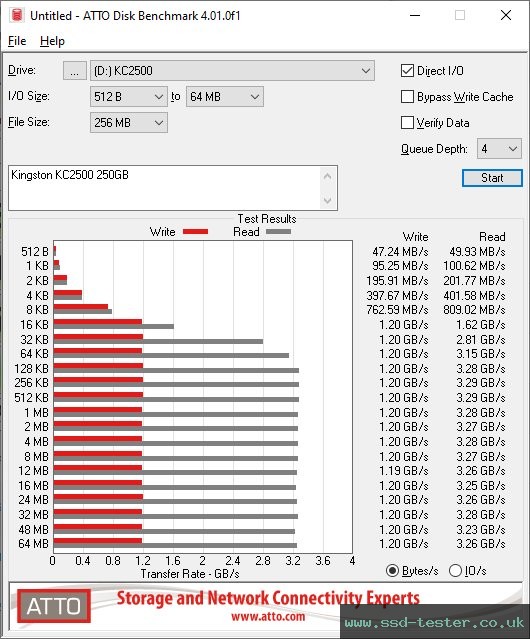Viewport: 530px width, 639px height.
Task: Click the Queue Depth label
Action: coord(434,149)
